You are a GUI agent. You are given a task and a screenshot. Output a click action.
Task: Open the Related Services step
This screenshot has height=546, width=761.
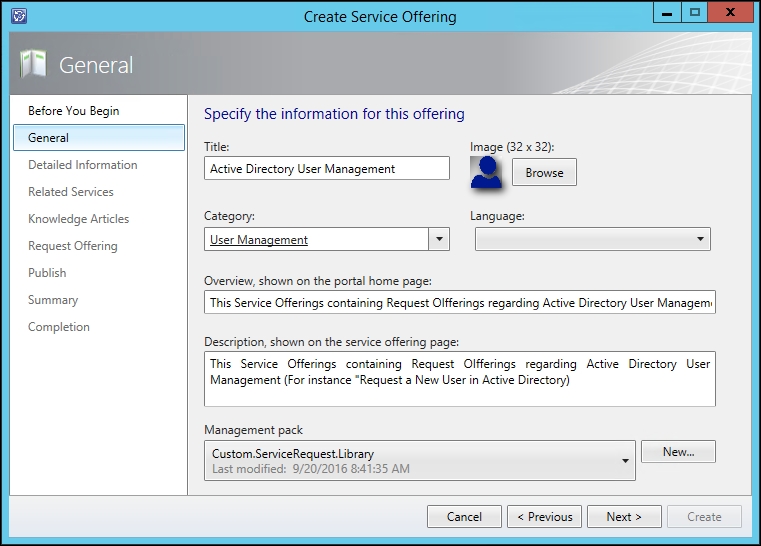click(71, 192)
